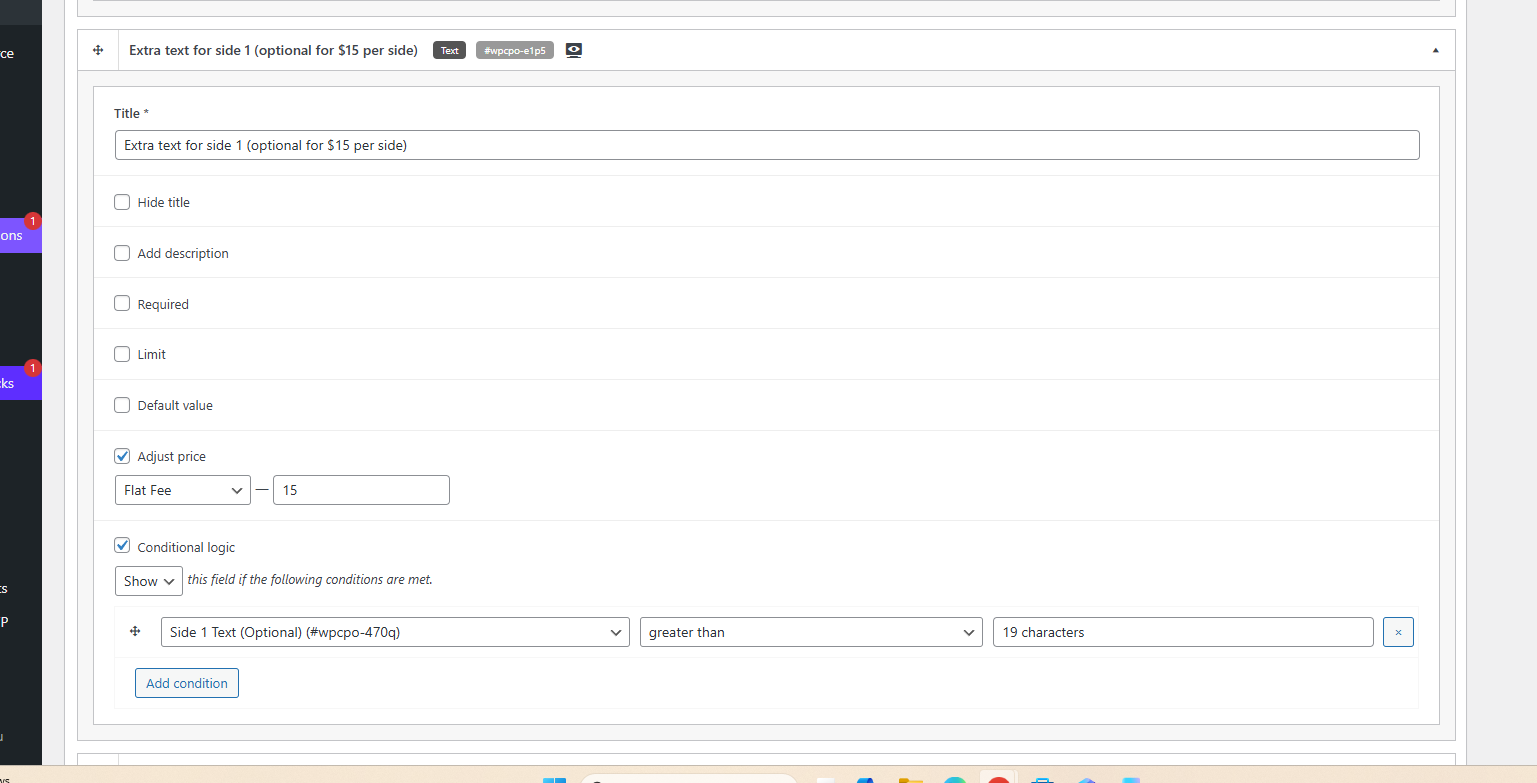Viewport: 1537px width, 783px height.
Task: Click the move handle on the condition row
Action: coord(136,632)
